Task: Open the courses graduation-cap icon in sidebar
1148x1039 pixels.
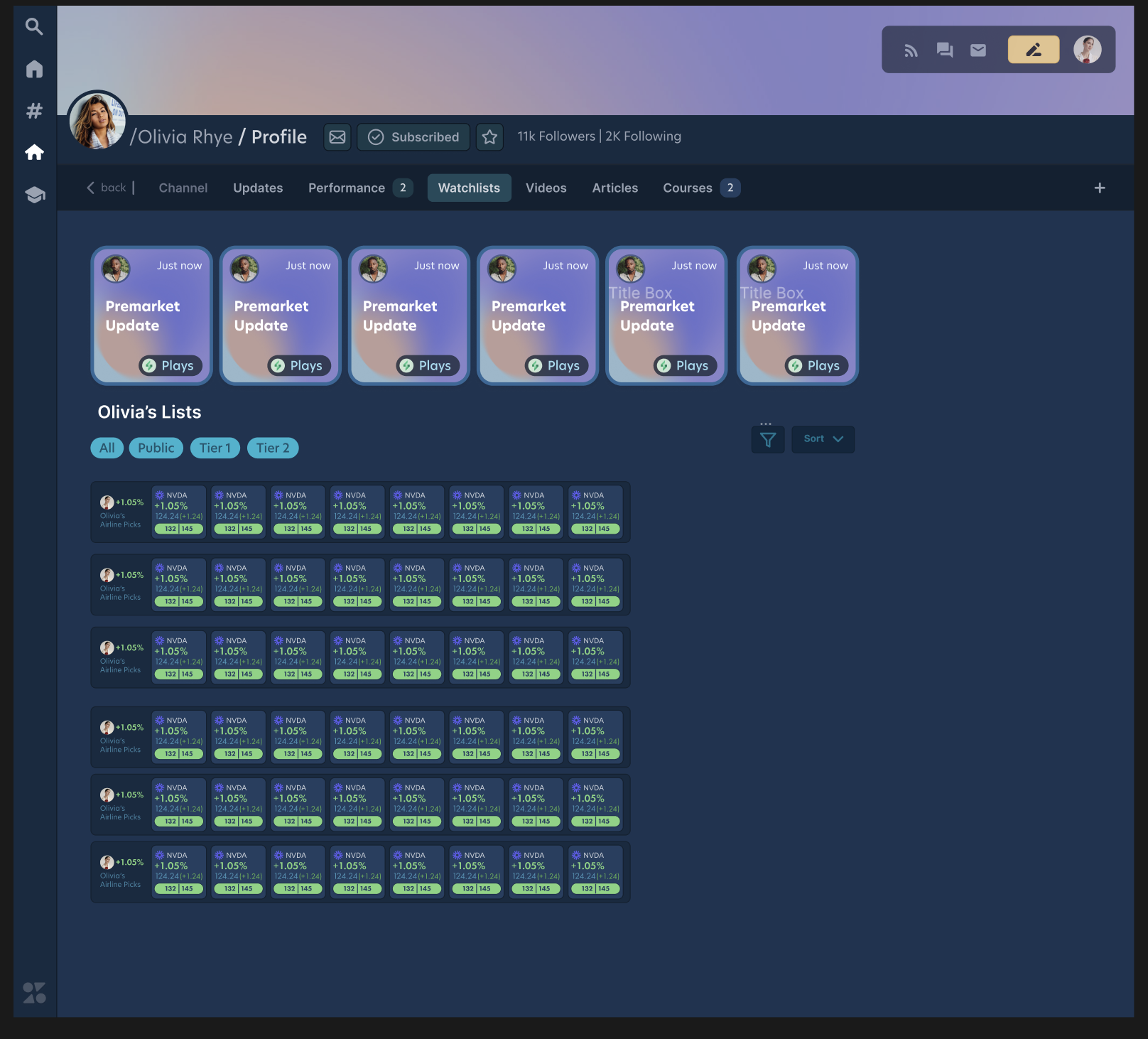Action: click(x=35, y=195)
